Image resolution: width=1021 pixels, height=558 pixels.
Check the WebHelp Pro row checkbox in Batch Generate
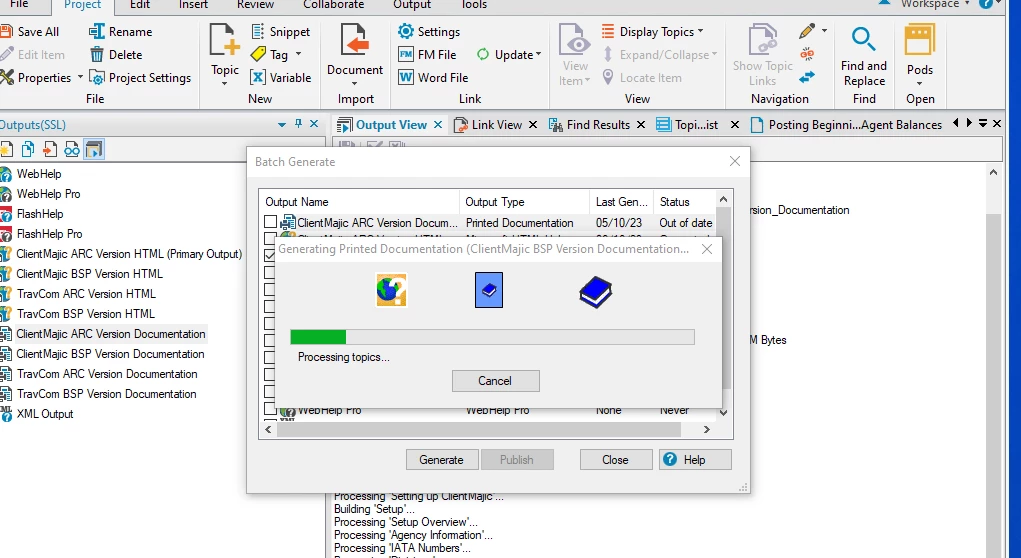pos(270,409)
